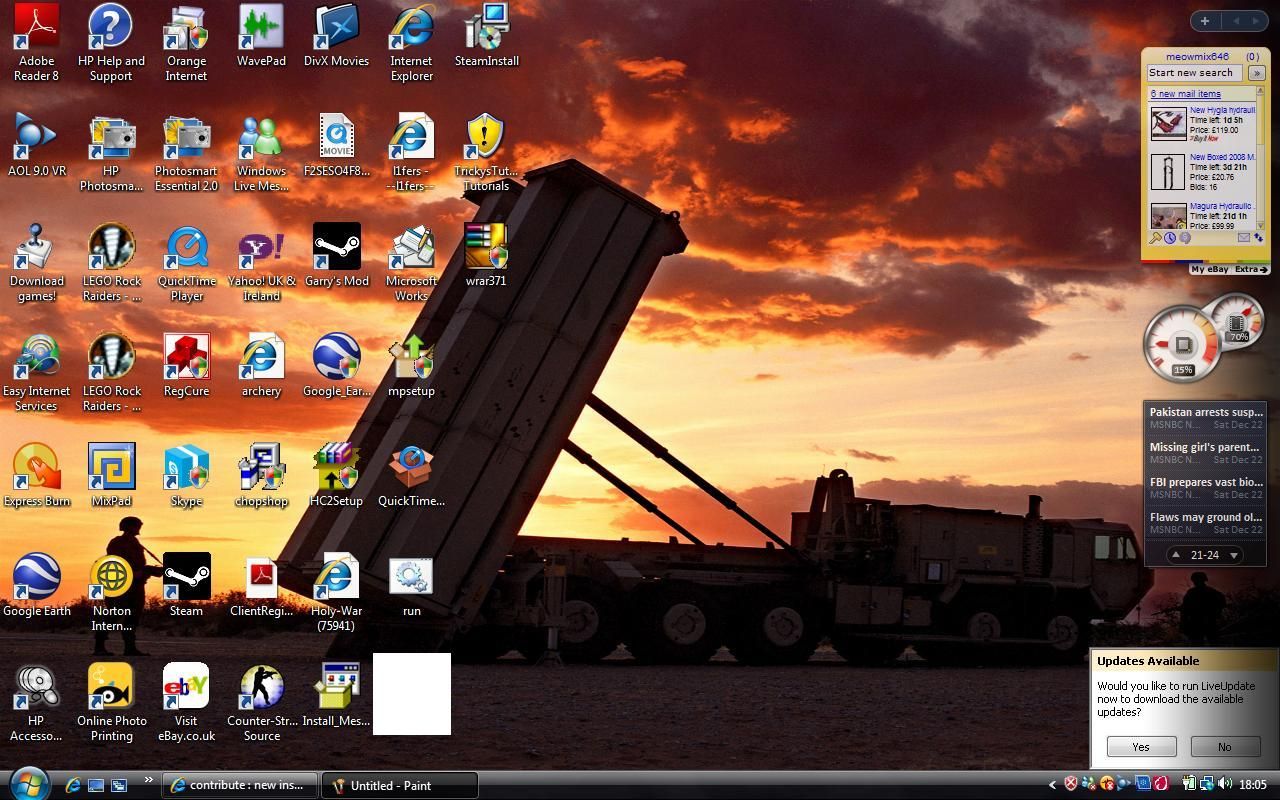
Task: Click No in Updates Available popup
Action: [x=1224, y=747]
